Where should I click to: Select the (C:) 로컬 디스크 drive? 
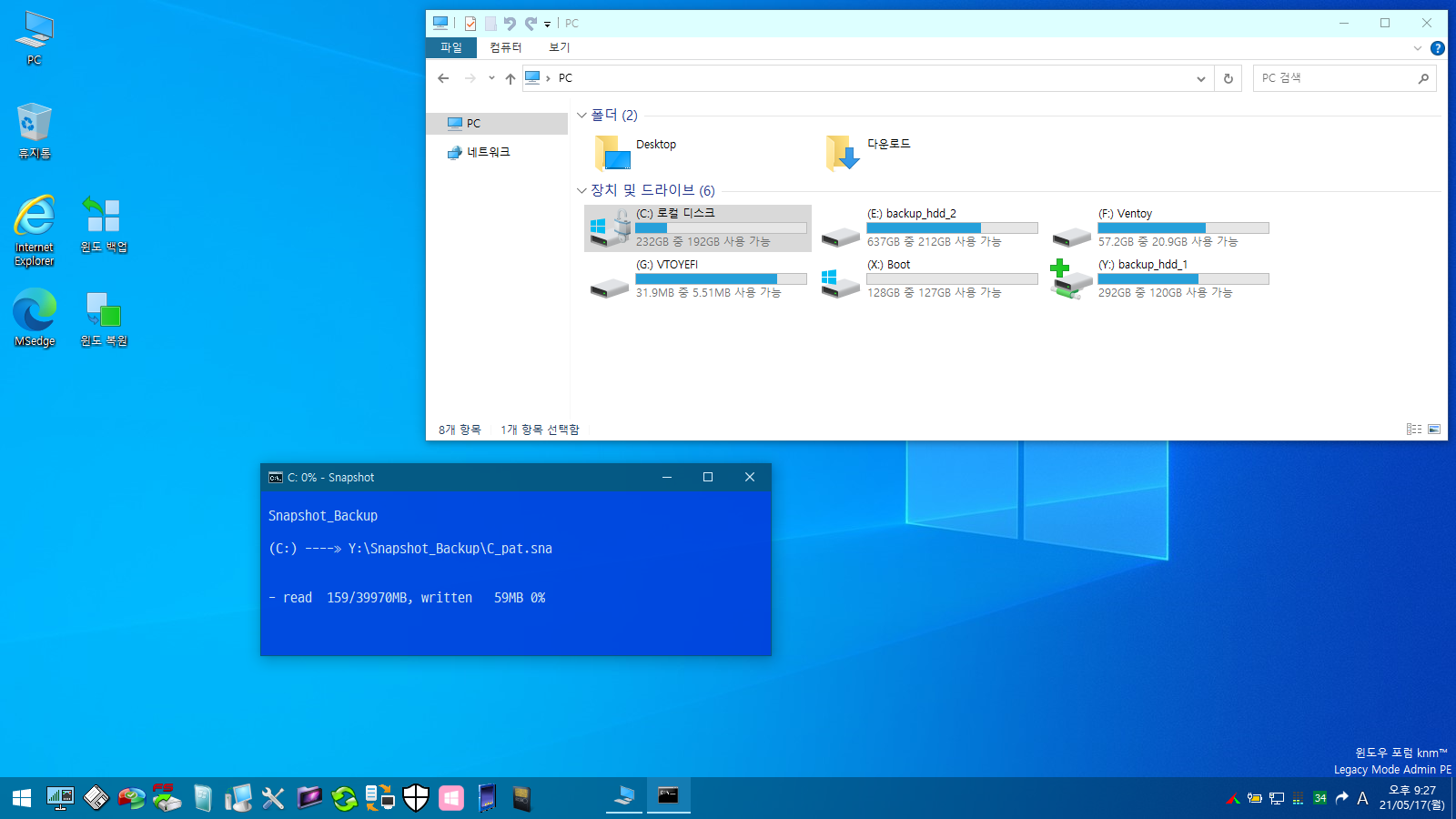(x=698, y=227)
